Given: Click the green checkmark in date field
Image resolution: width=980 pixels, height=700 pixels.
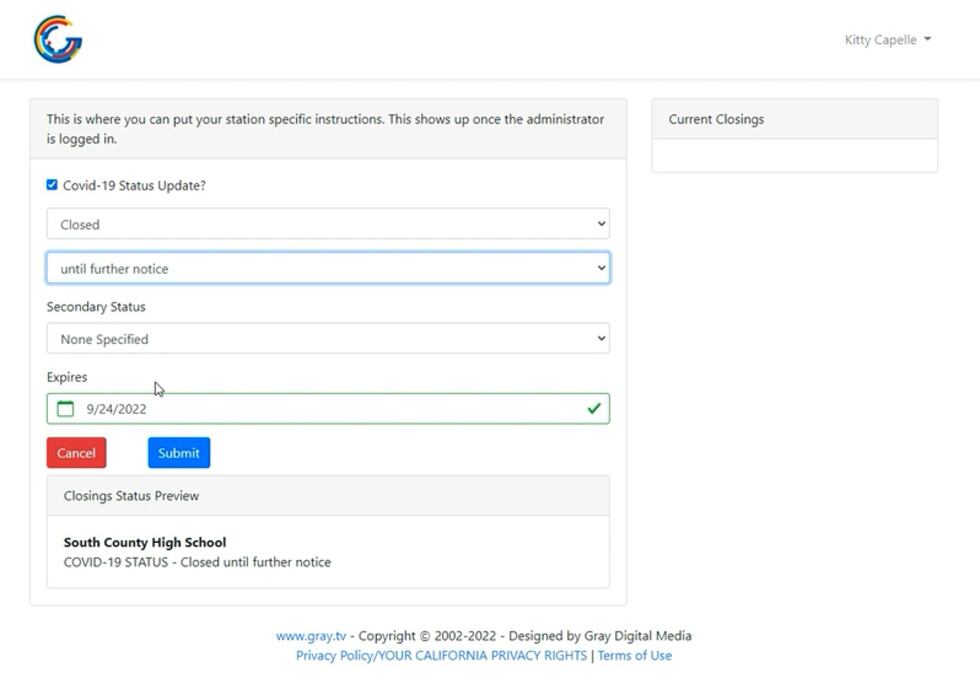Looking at the screenshot, I should pyautogui.click(x=594, y=409).
